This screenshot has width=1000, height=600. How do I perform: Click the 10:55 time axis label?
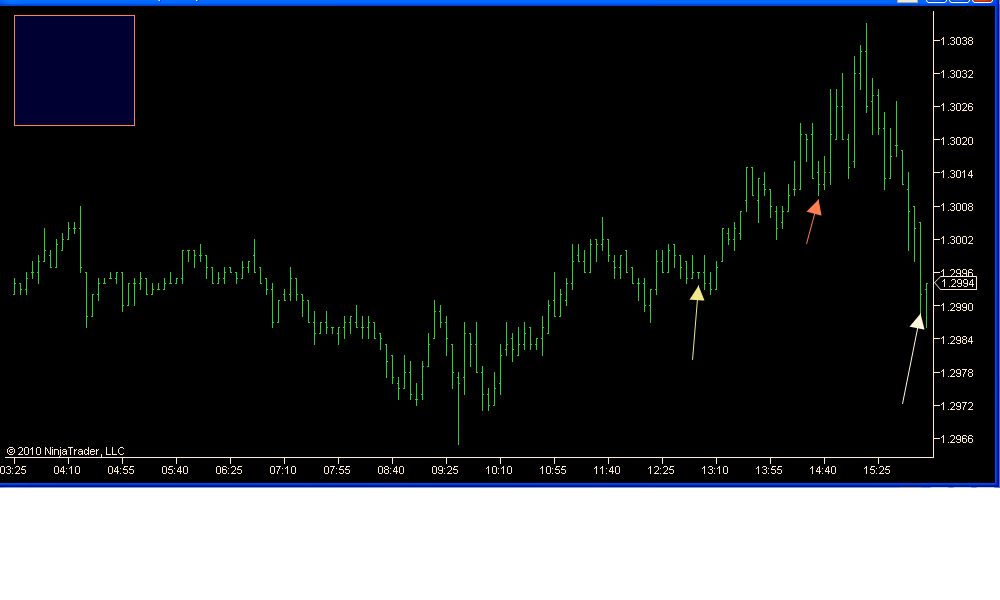click(553, 471)
